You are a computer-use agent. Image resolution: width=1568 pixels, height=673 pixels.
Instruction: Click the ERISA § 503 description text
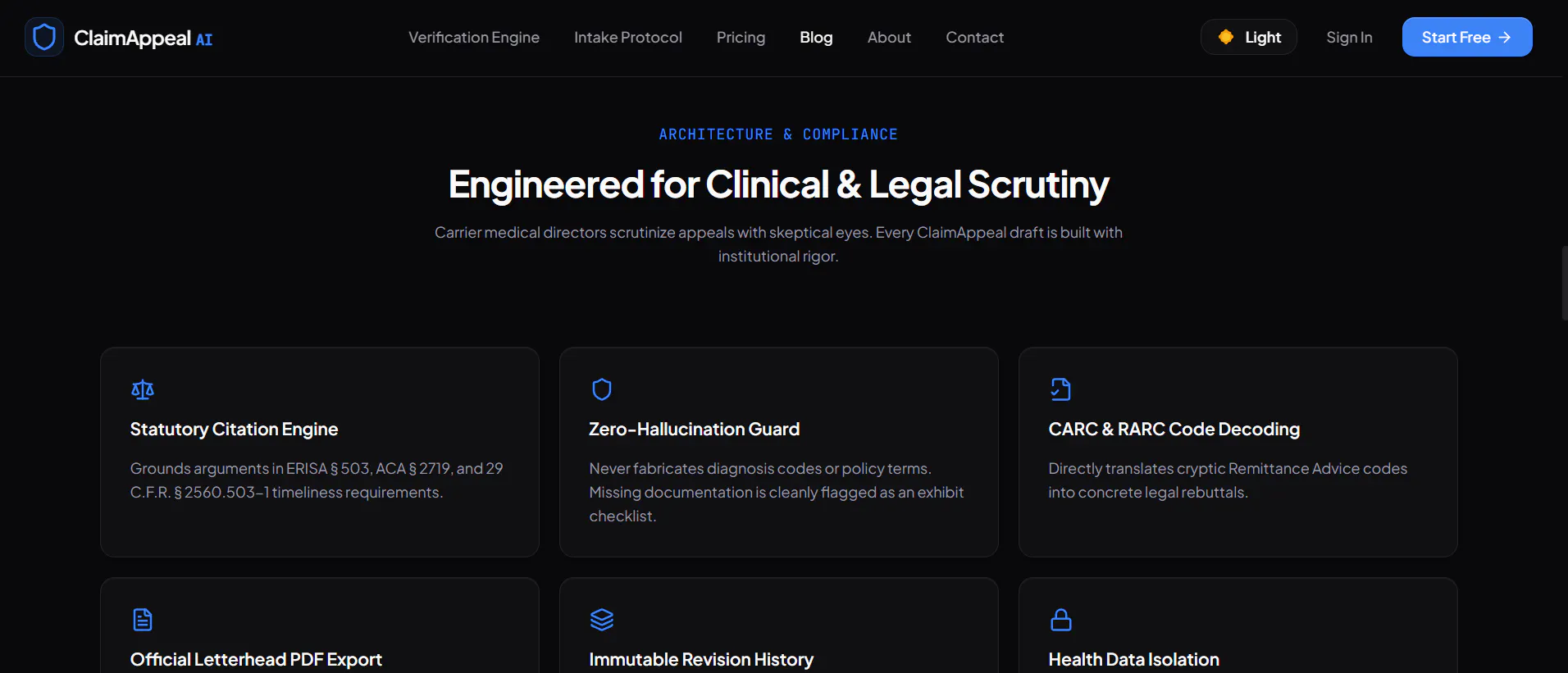[317, 480]
